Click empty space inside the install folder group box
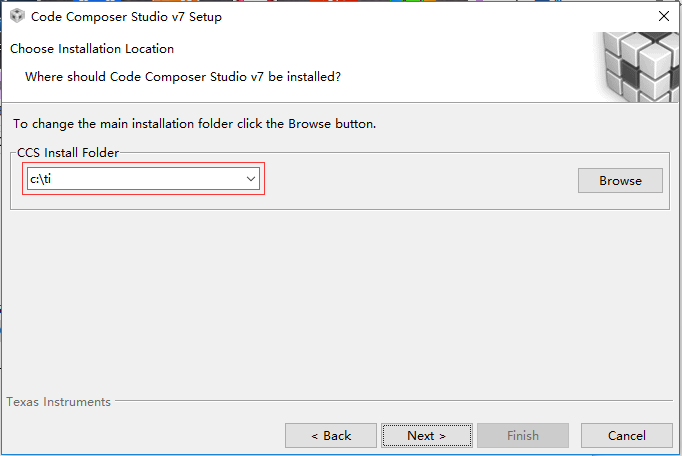 click(418, 181)
